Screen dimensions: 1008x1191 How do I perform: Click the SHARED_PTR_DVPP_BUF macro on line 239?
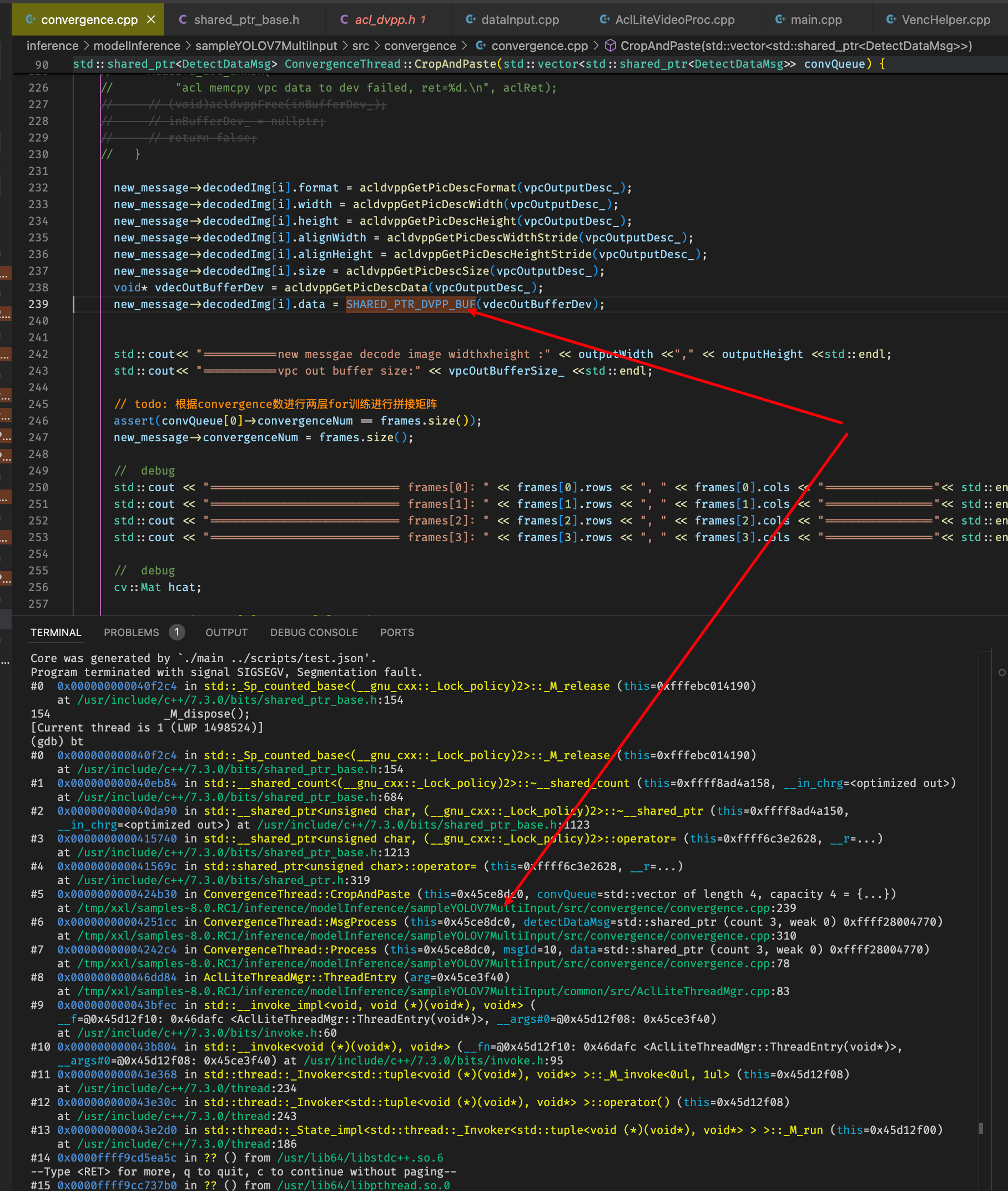click(411, 305)
